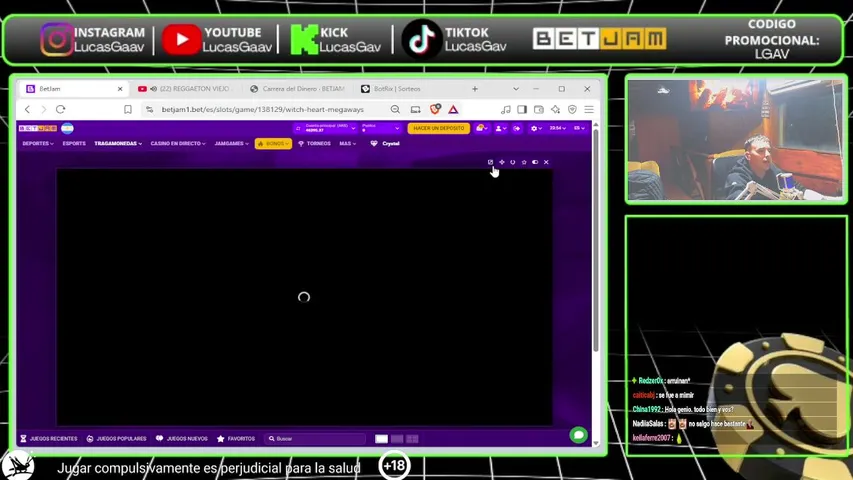Click the browser page vertical scrollbar
Screen dimensions: 853x480
coord(596,239)
